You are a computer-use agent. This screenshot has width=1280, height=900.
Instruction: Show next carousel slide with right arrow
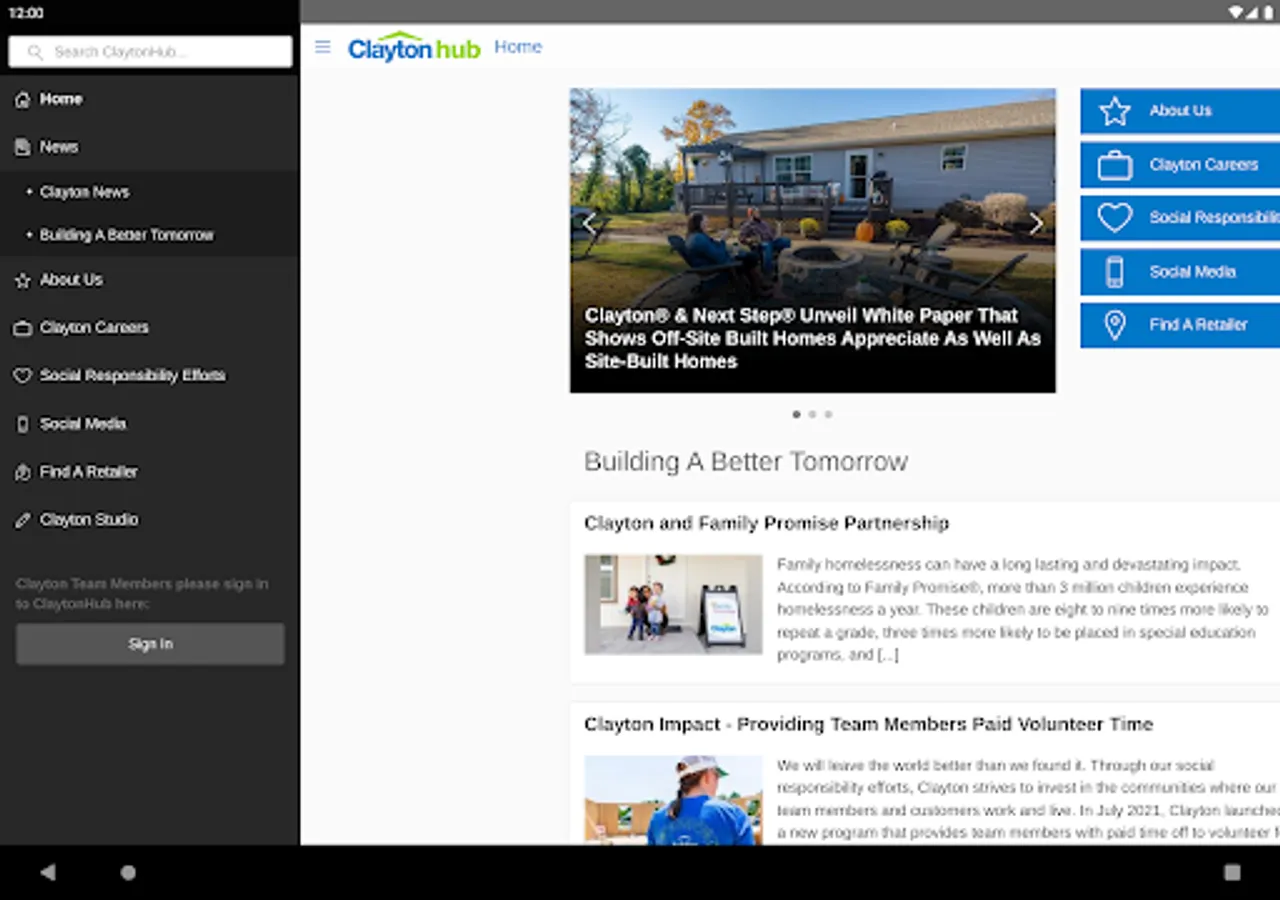pos(1036,224)
